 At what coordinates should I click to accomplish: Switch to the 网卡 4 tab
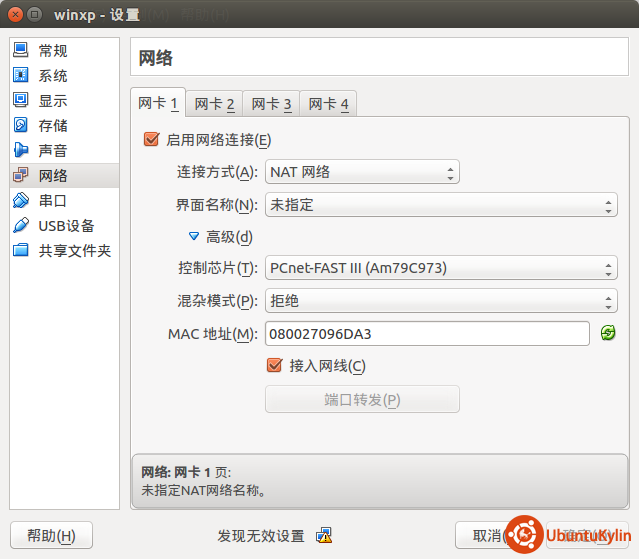point(328,104)
